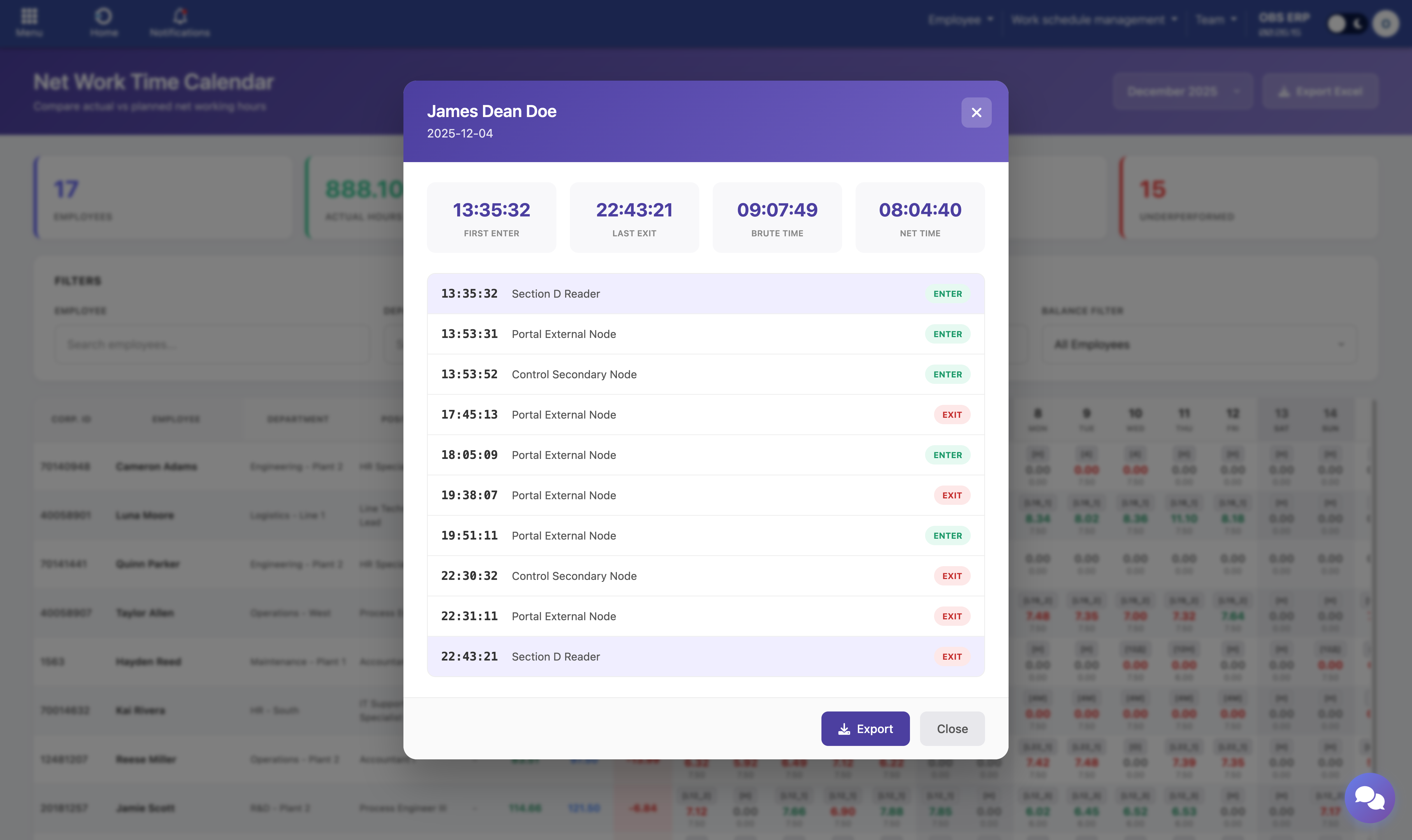Select the 22:43:21 Section D Reader exit row
This screenshot has width=1412, height=840.
point(705,657)
